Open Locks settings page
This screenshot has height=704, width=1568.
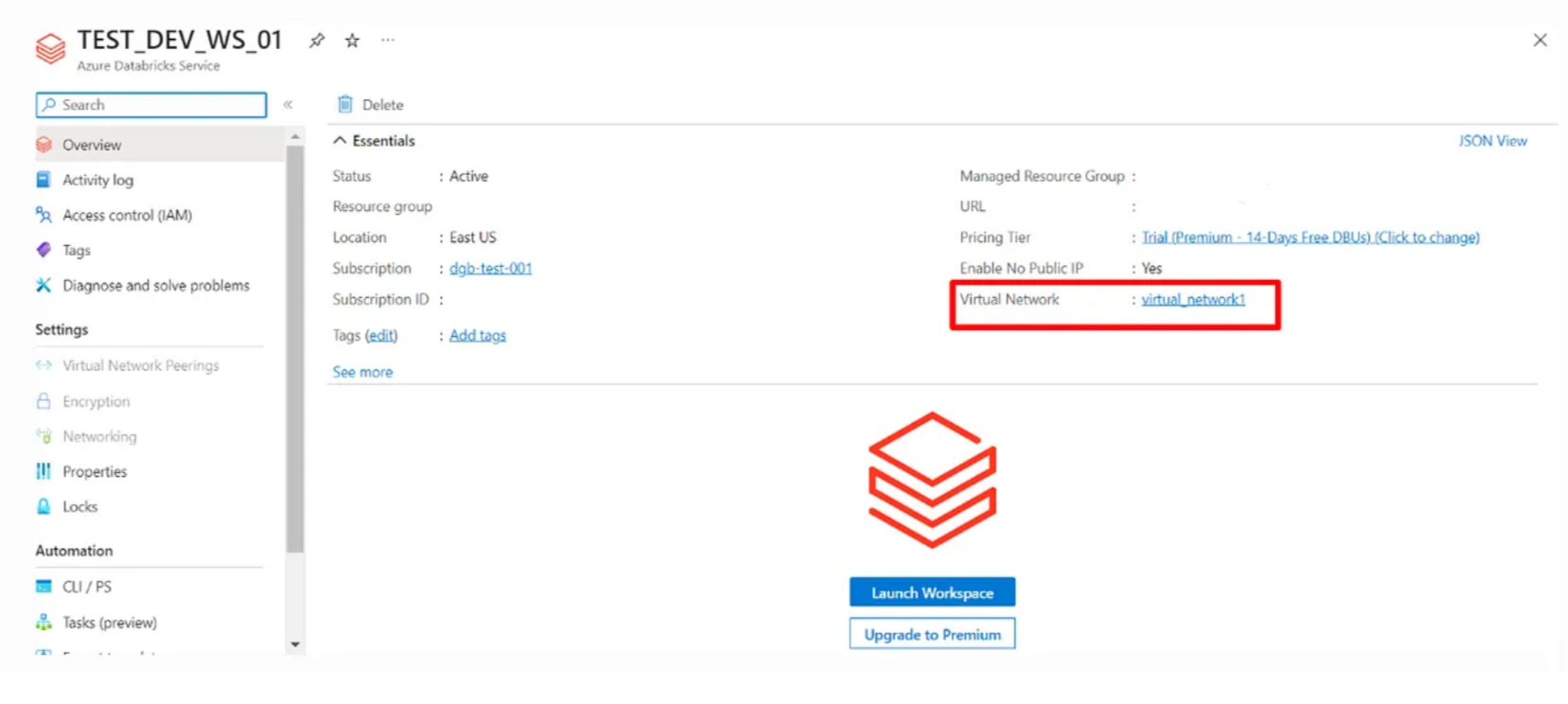[79, 506]
